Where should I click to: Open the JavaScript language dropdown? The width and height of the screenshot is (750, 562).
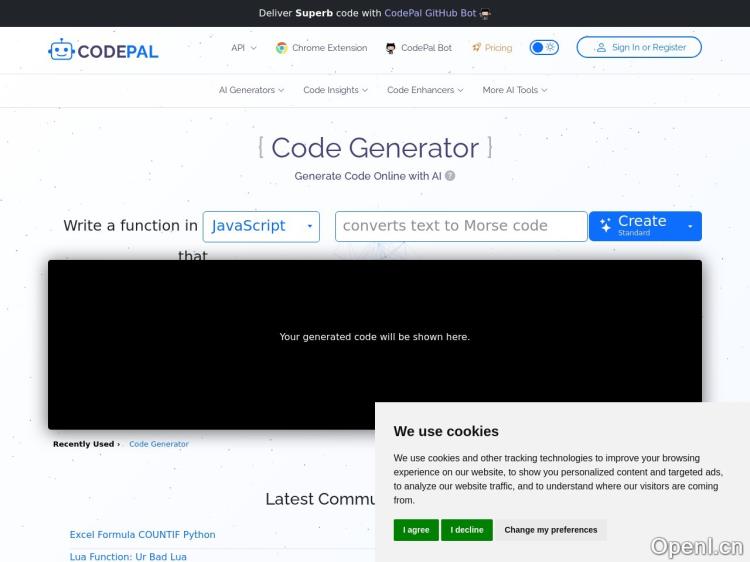pos(261,226)
